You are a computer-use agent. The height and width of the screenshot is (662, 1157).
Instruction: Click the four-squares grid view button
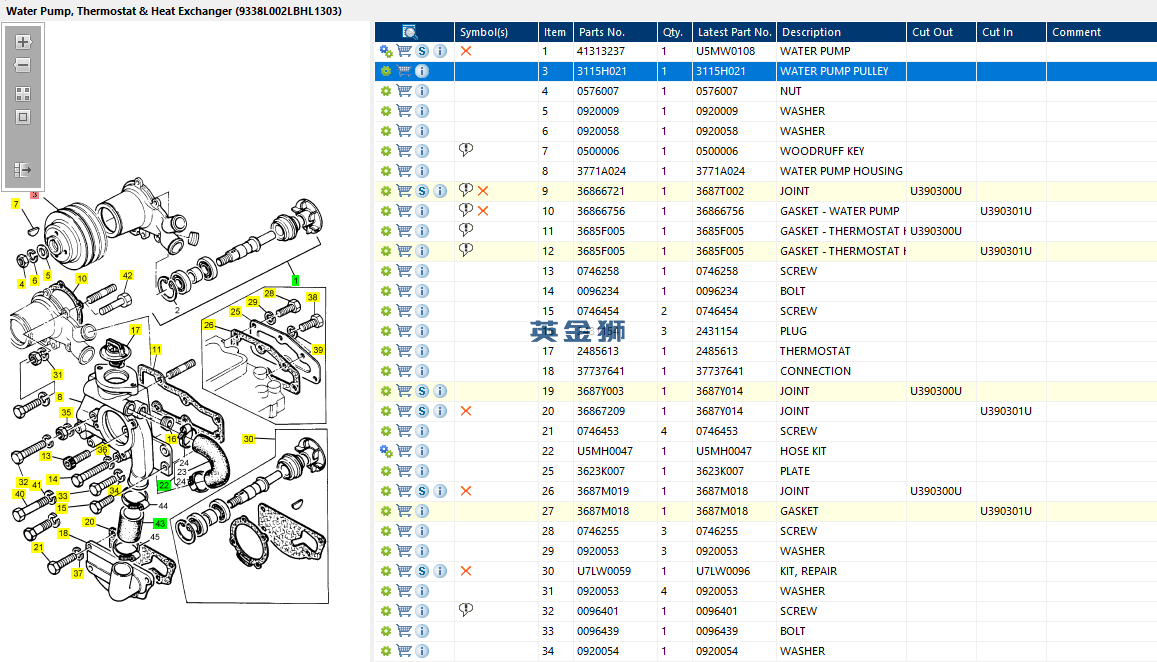click(x=23, y=93)
